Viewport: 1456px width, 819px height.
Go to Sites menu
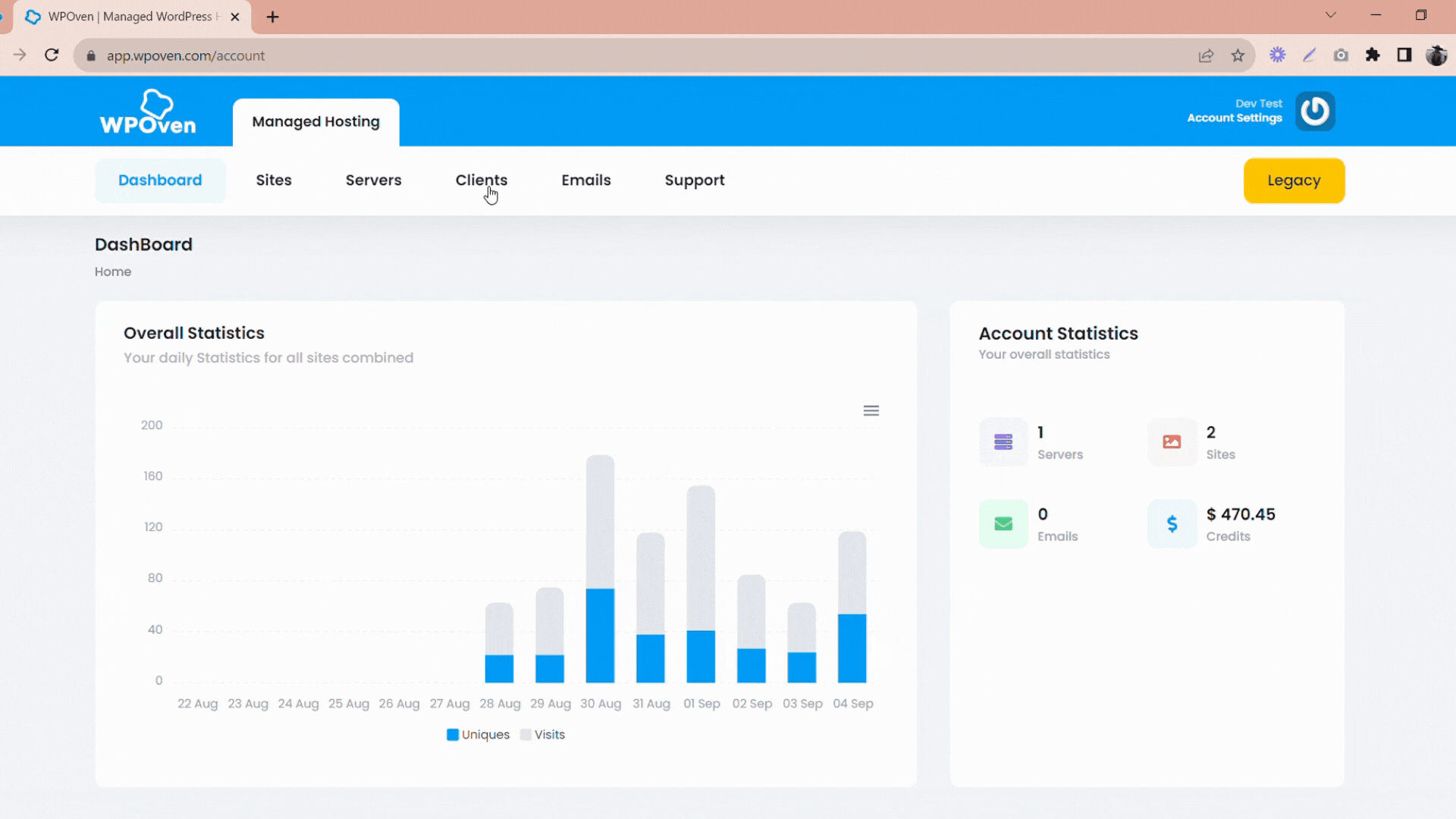pyautogui.click(x=274, y=180)
